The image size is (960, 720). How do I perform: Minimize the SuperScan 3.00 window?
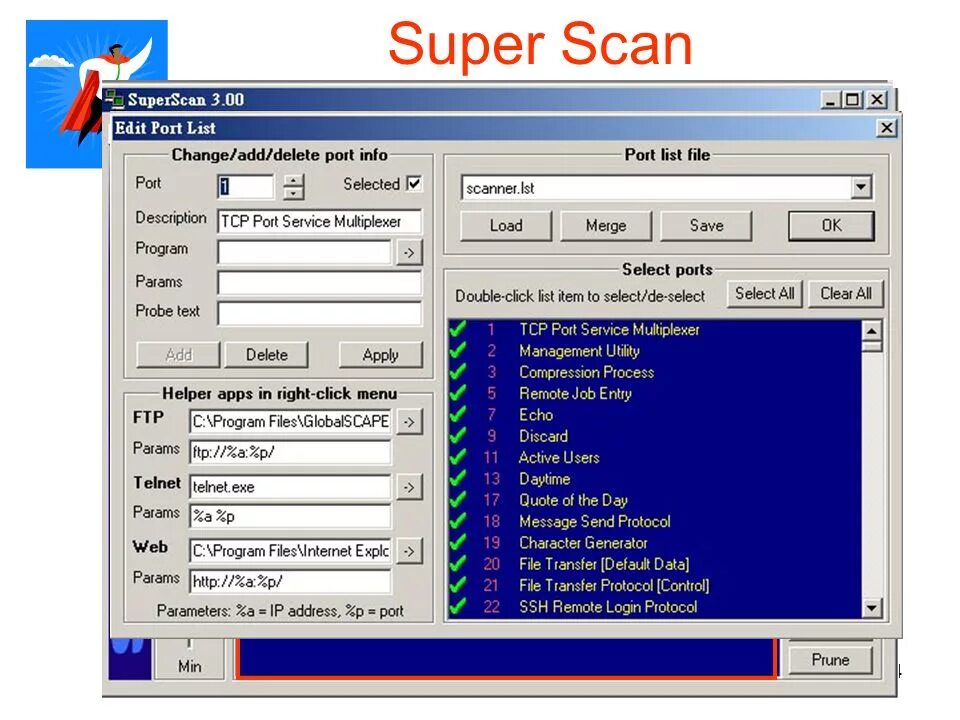tap(830, 100)
